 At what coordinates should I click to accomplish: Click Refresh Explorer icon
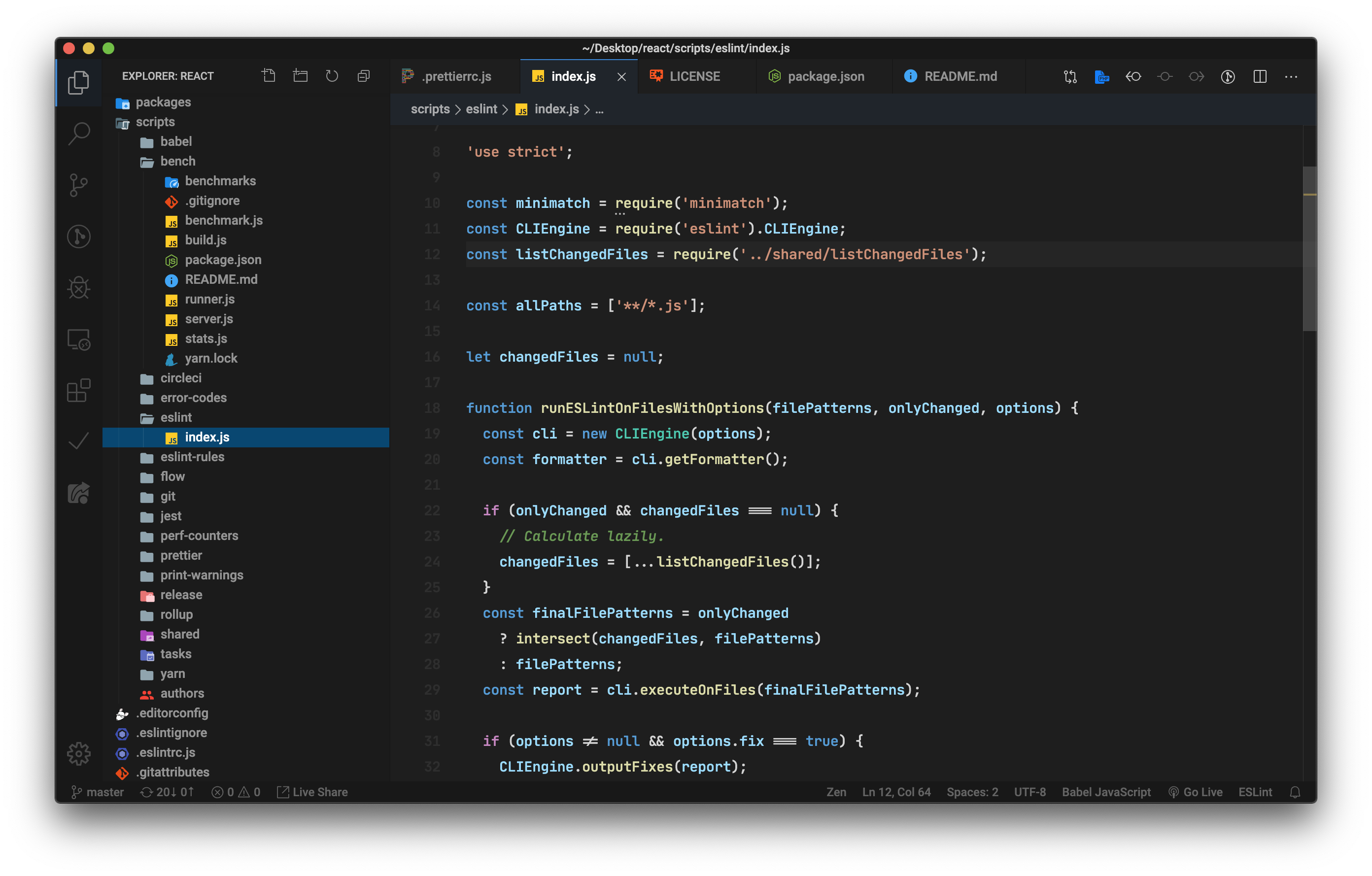tap(332, 76)
